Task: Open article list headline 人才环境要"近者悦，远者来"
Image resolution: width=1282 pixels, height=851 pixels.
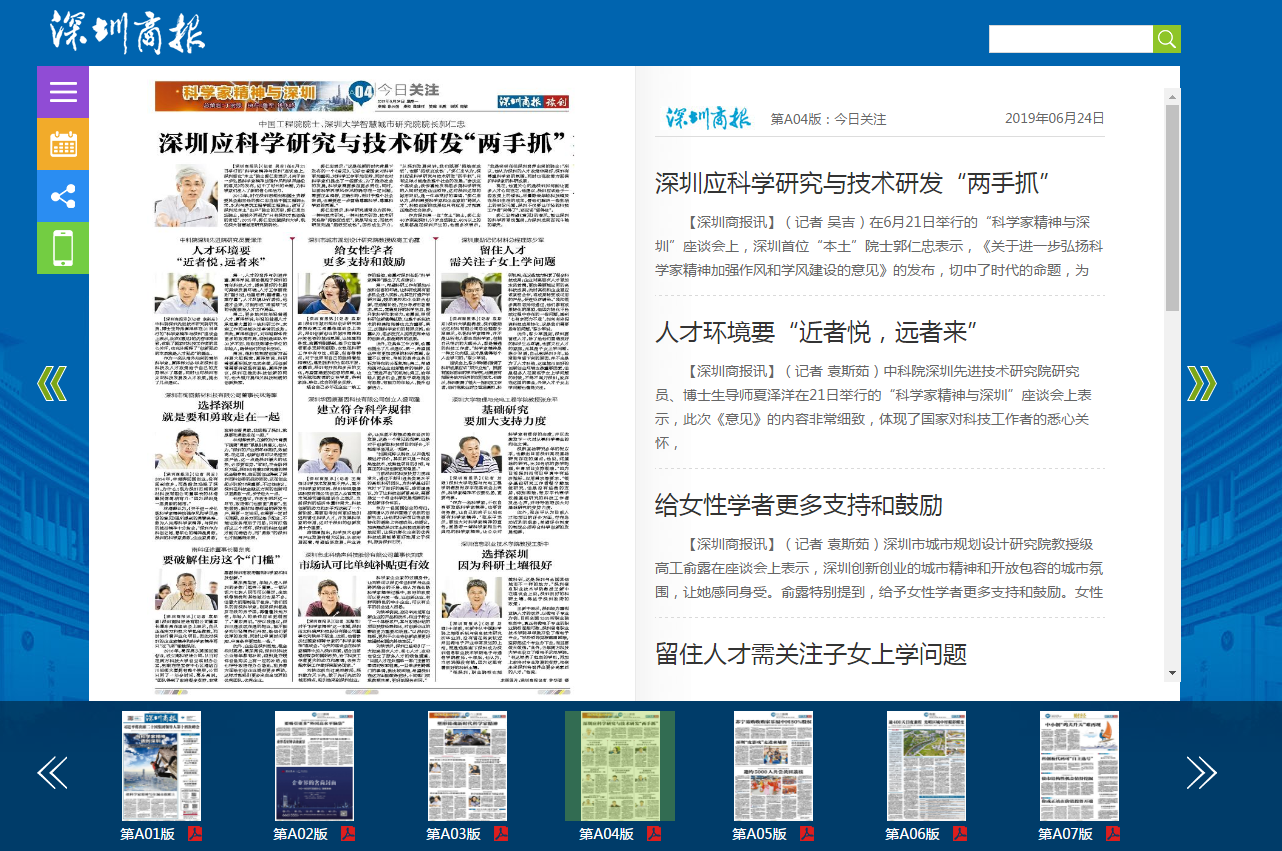Action: 819,333
